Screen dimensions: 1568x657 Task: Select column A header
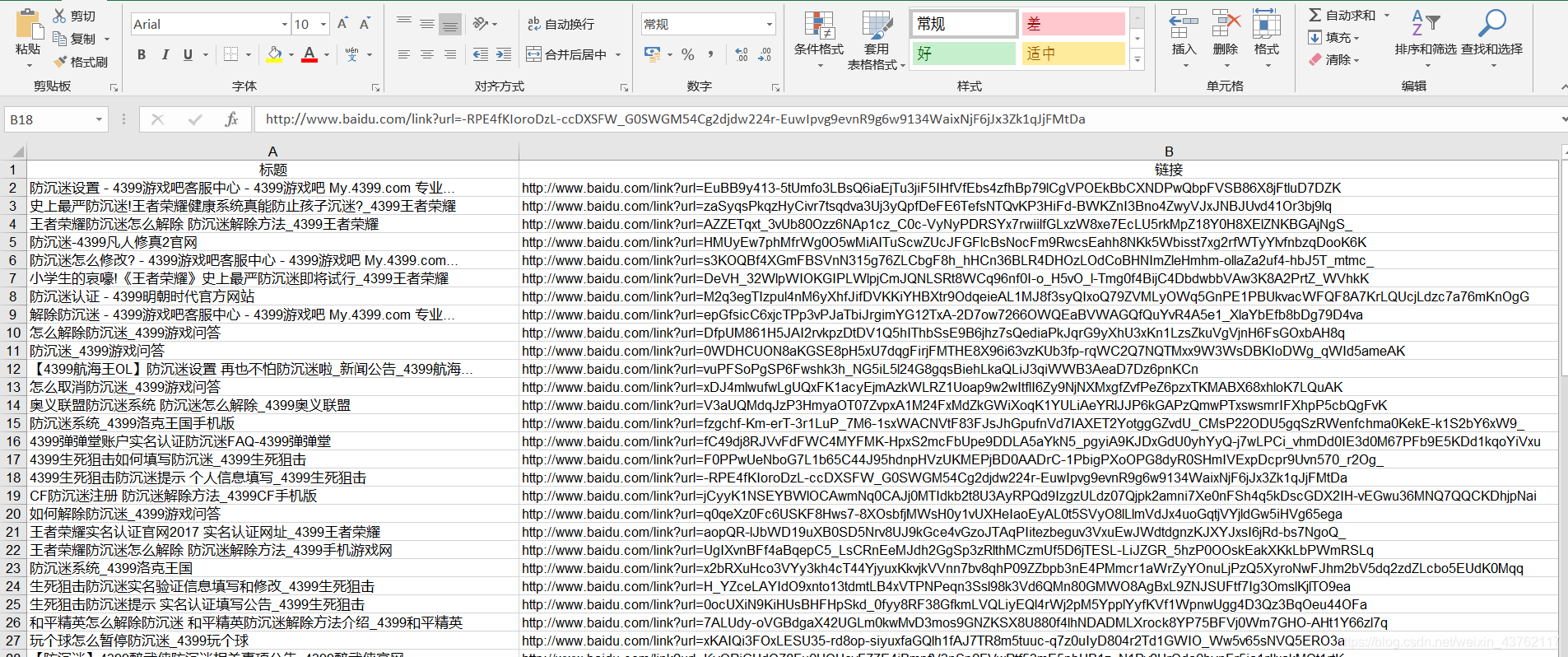click(273, 151)
